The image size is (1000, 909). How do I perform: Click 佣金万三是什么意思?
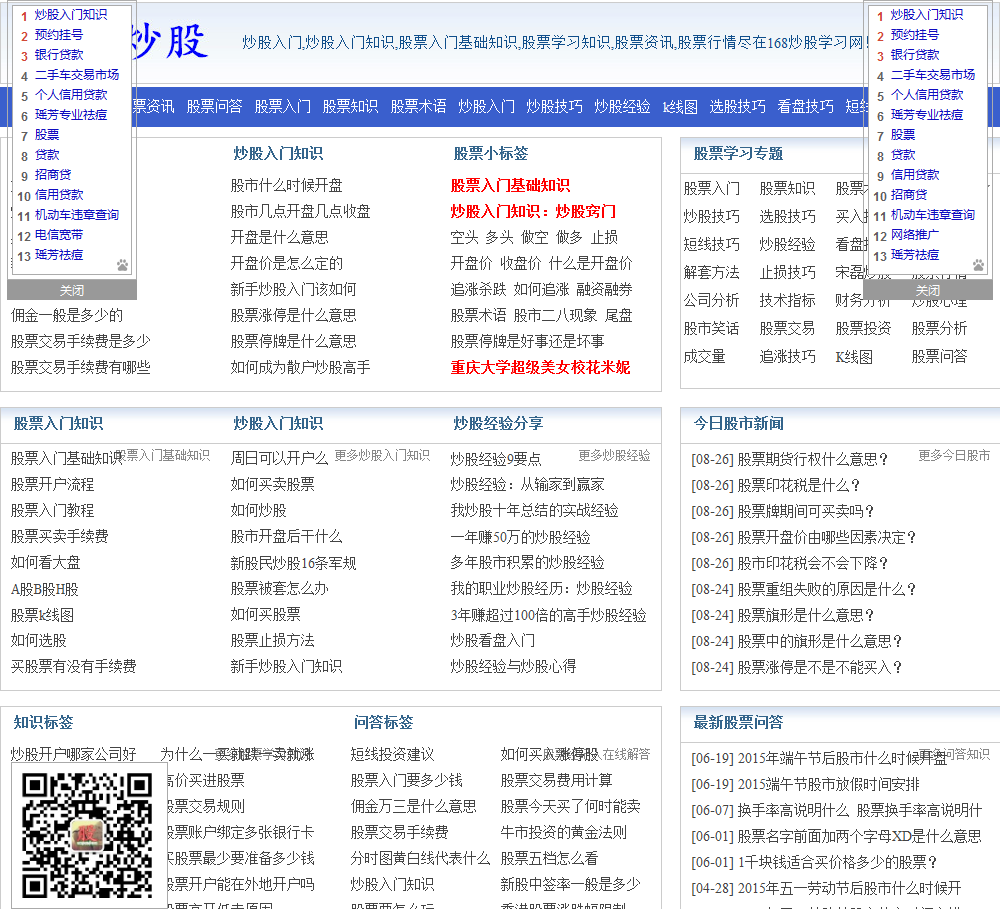[413, 806]
